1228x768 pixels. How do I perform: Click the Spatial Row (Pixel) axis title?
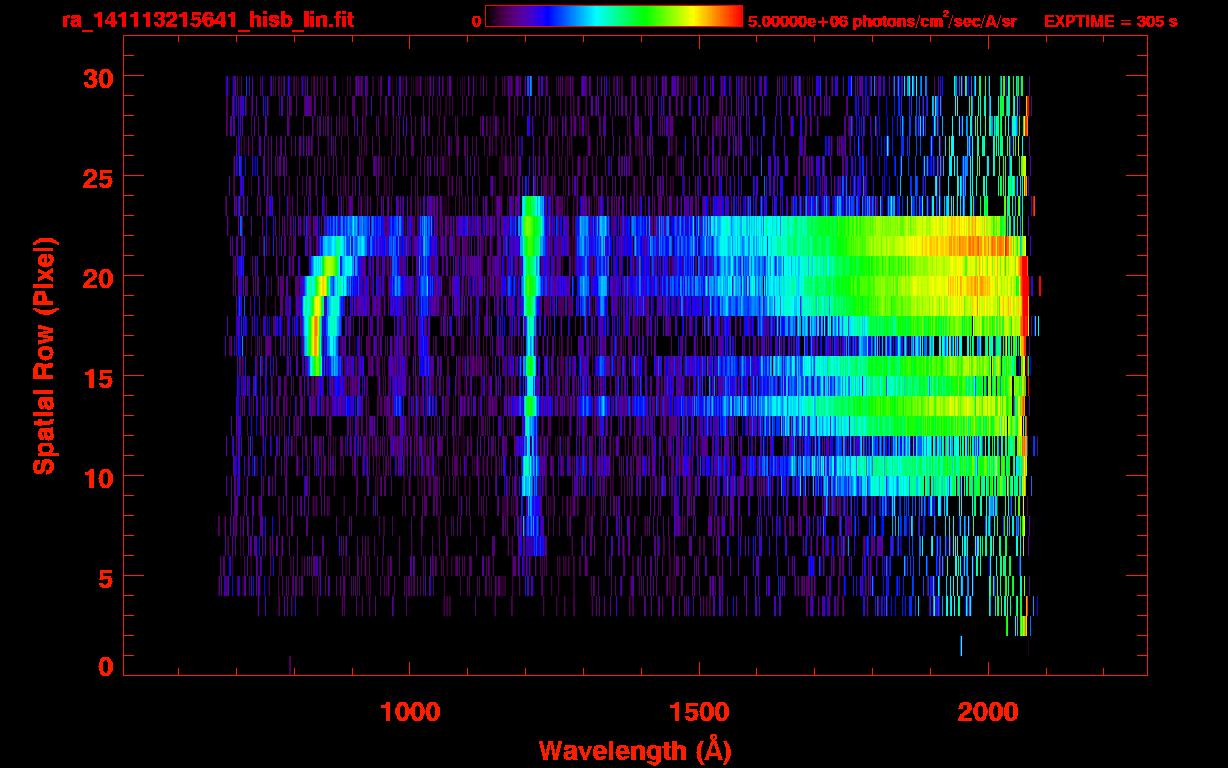tap(43, 356)
